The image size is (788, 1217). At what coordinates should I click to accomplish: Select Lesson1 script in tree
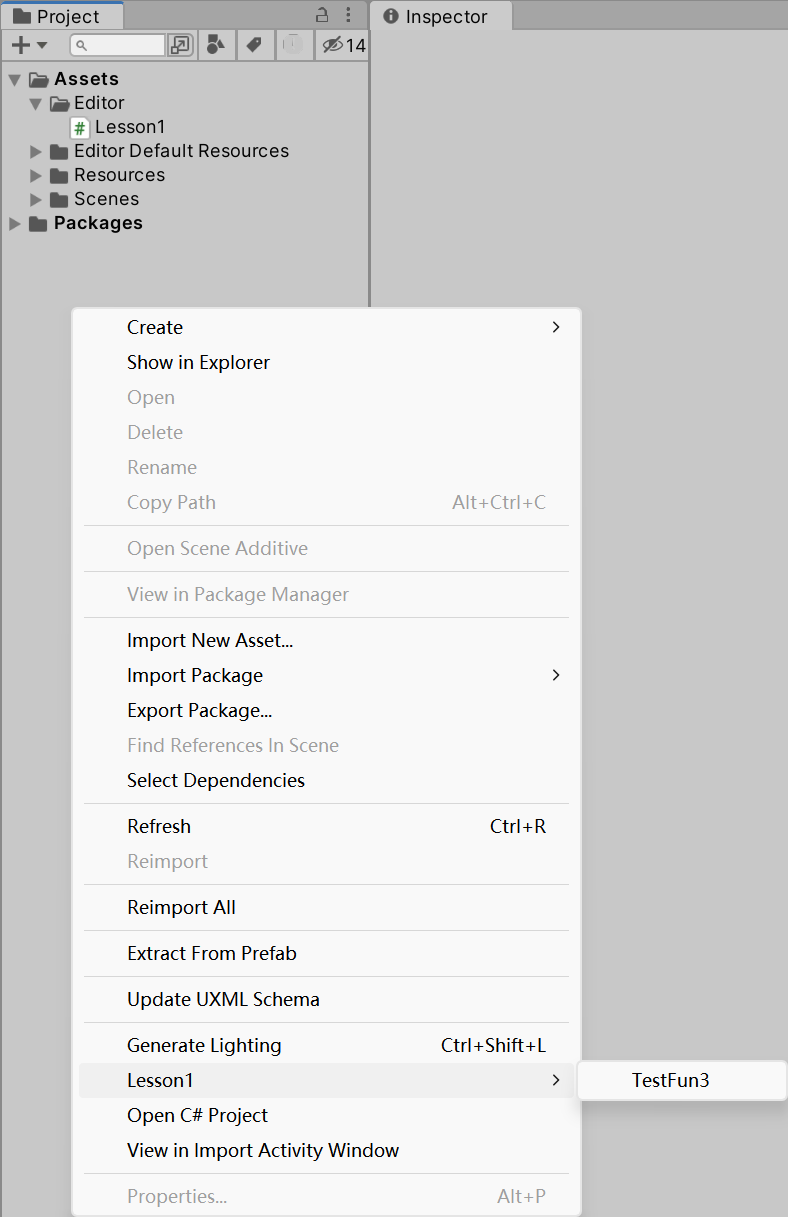[130, 127]
